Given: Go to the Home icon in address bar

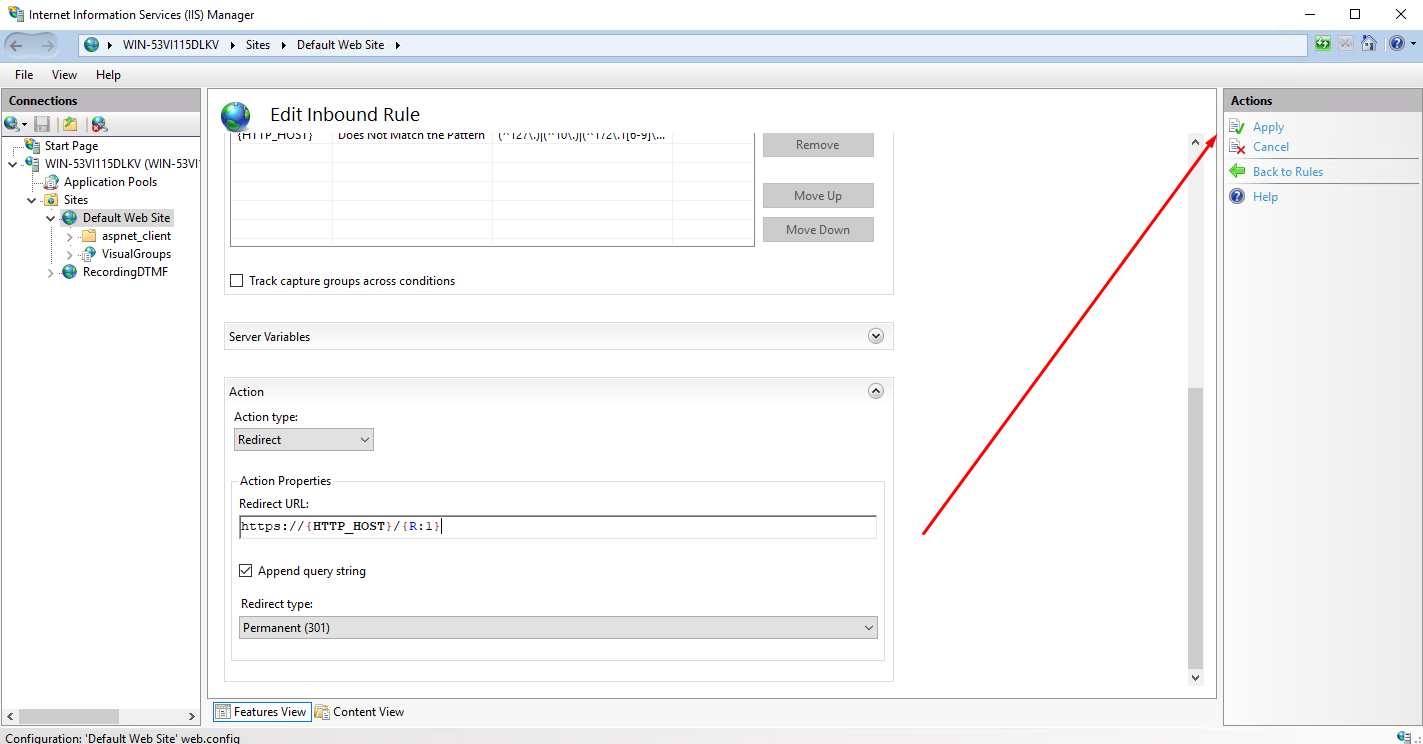Looking at the screenshot, I should (1369, 44).
